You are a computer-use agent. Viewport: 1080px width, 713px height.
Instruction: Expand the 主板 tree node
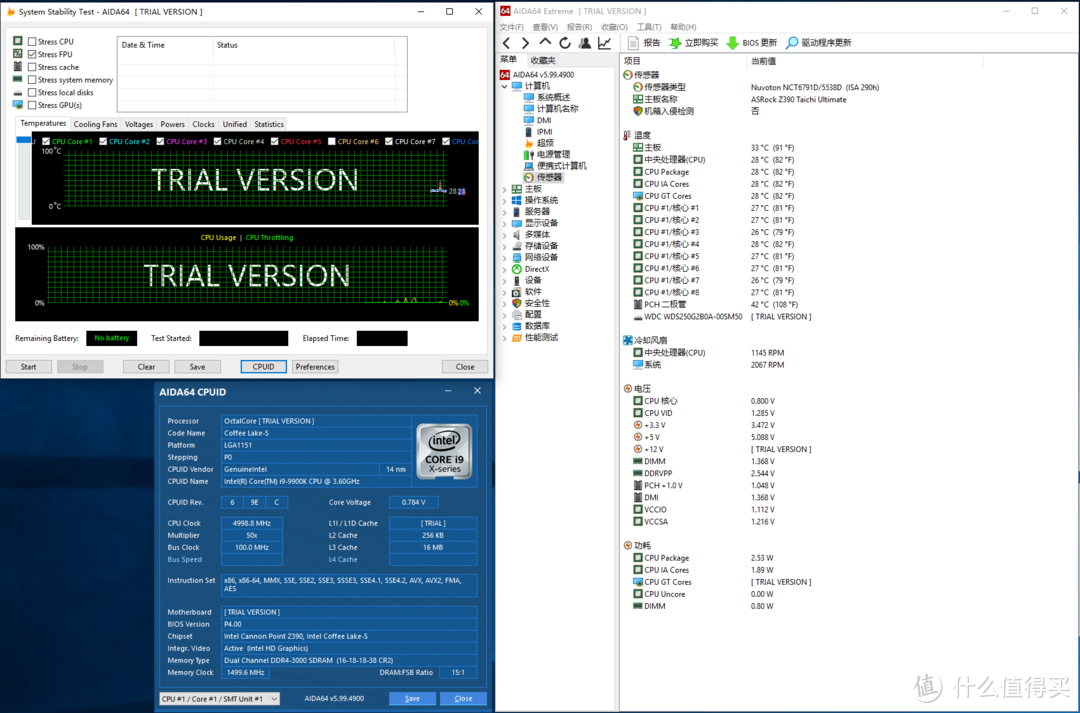[505, 189]
